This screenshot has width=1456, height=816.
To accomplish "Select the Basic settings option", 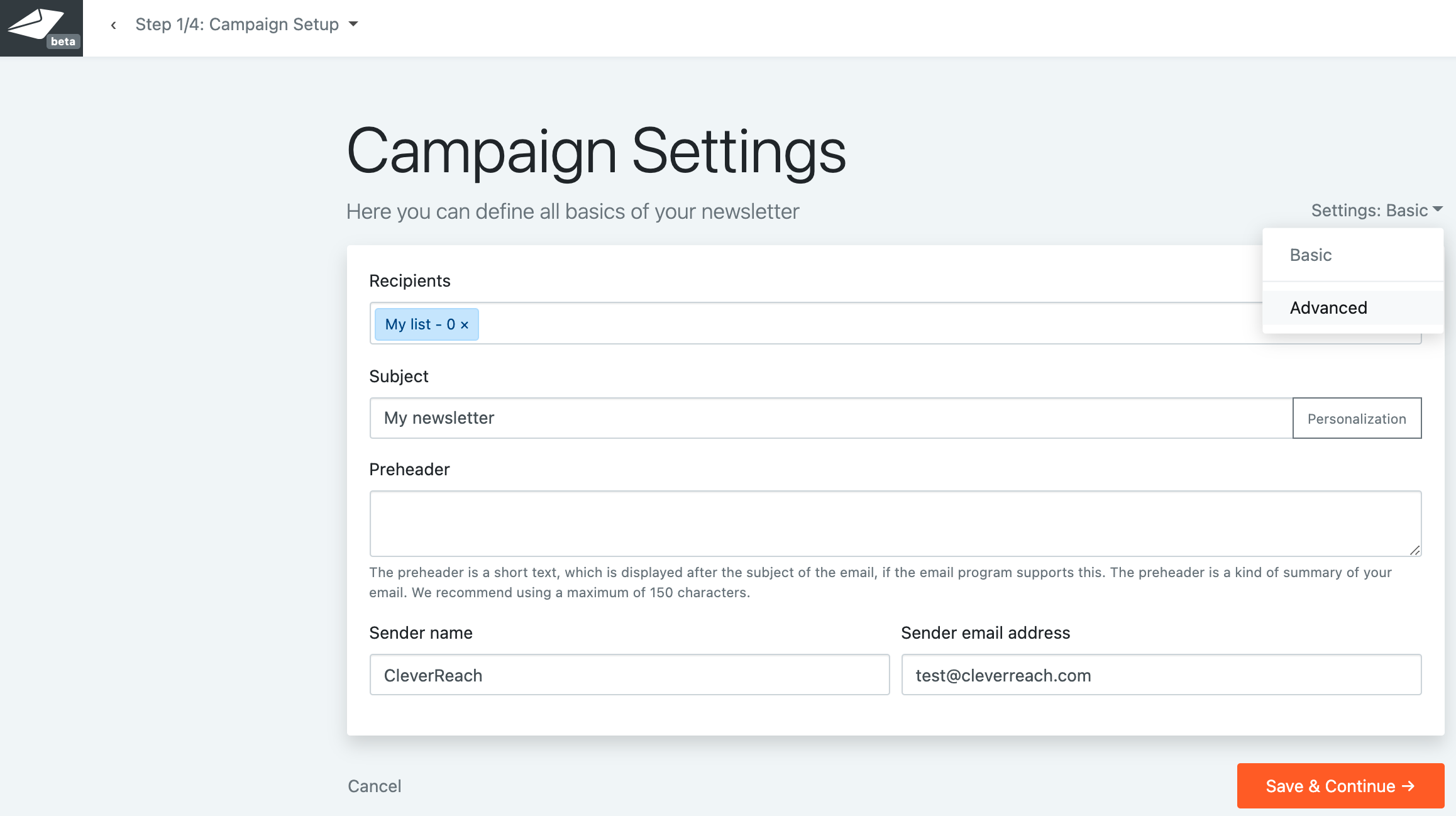I will click(1311, 255).
